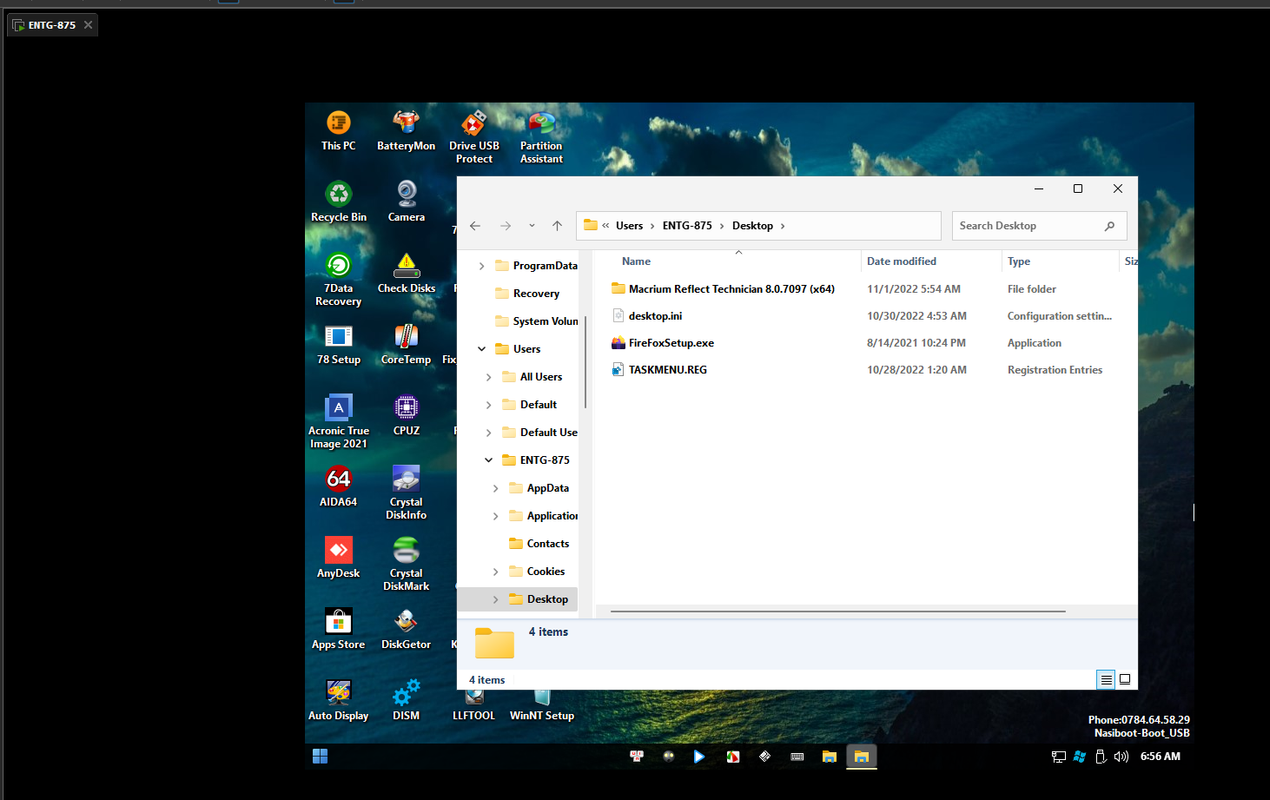Select ENTG-875 breadcrumb in address bar

[x=687, y=226]
